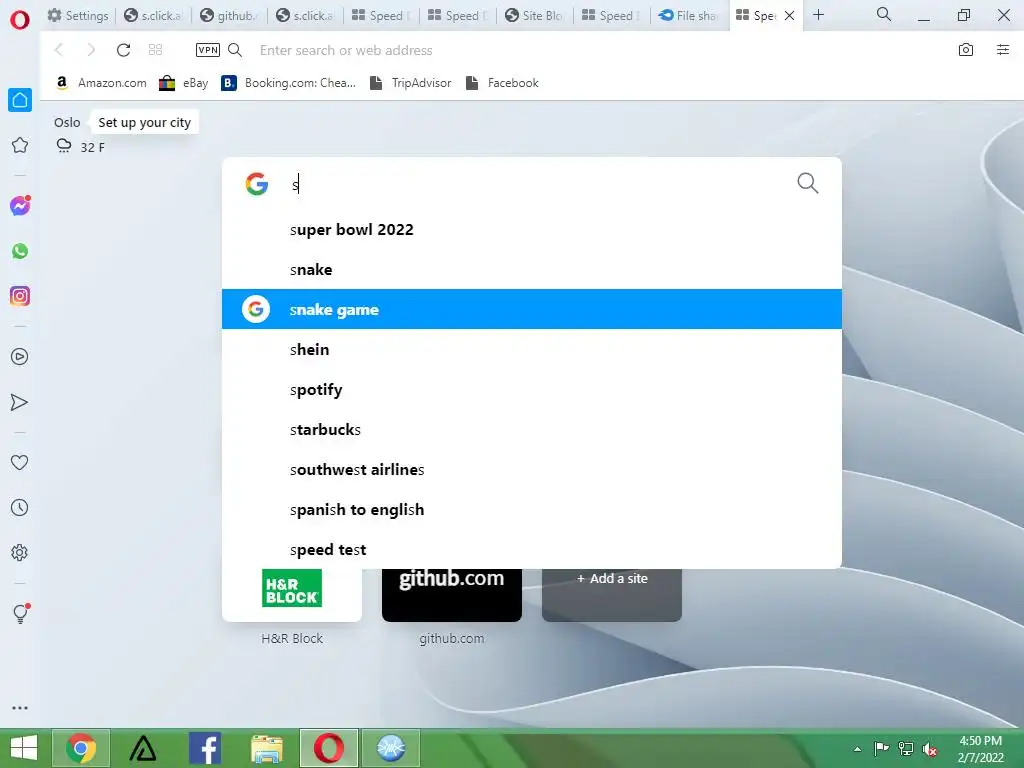The image size is (1024, 768).
Task: Open a new tab with plus button
Action: 818,14
